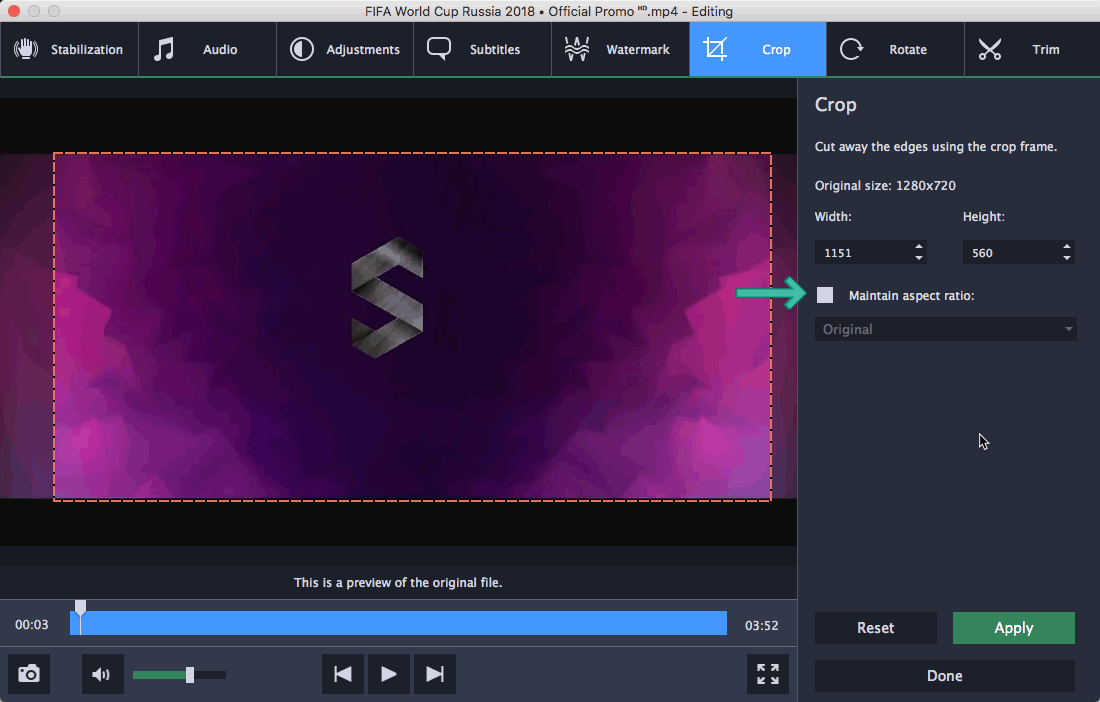Screen dimensions: 1100x702
Task: Expand the Original aspect ratio dropdown
Action: (x=945, y=329)
